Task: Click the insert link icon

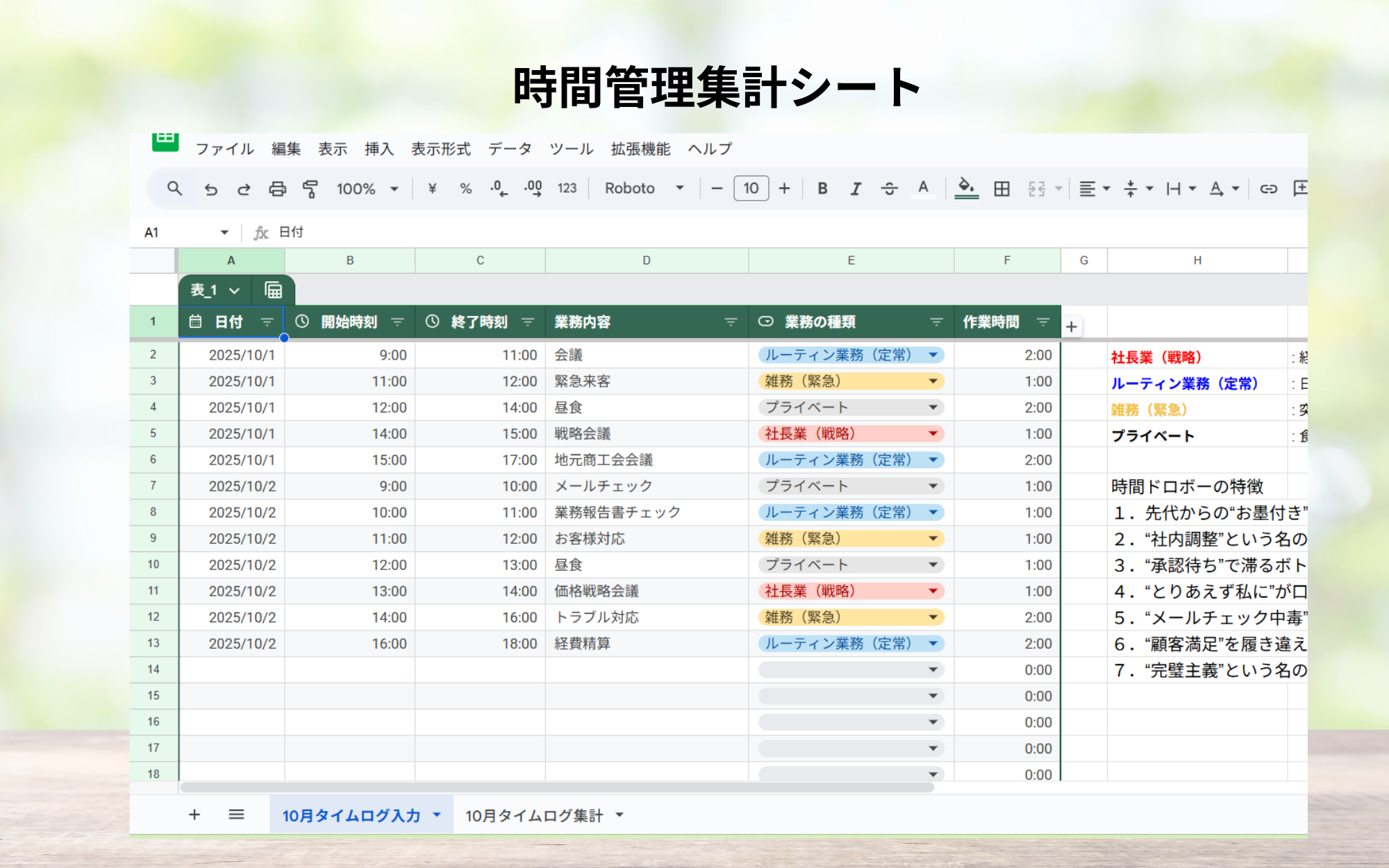Action: coord(1268,189)
